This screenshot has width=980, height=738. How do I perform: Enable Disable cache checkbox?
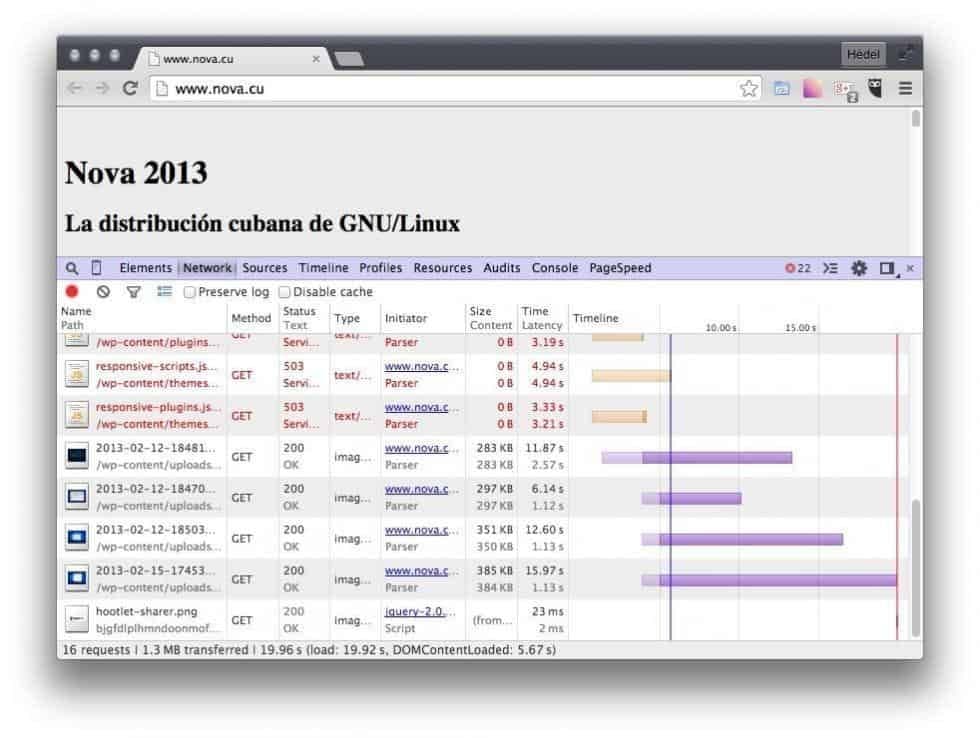[284, 292]
